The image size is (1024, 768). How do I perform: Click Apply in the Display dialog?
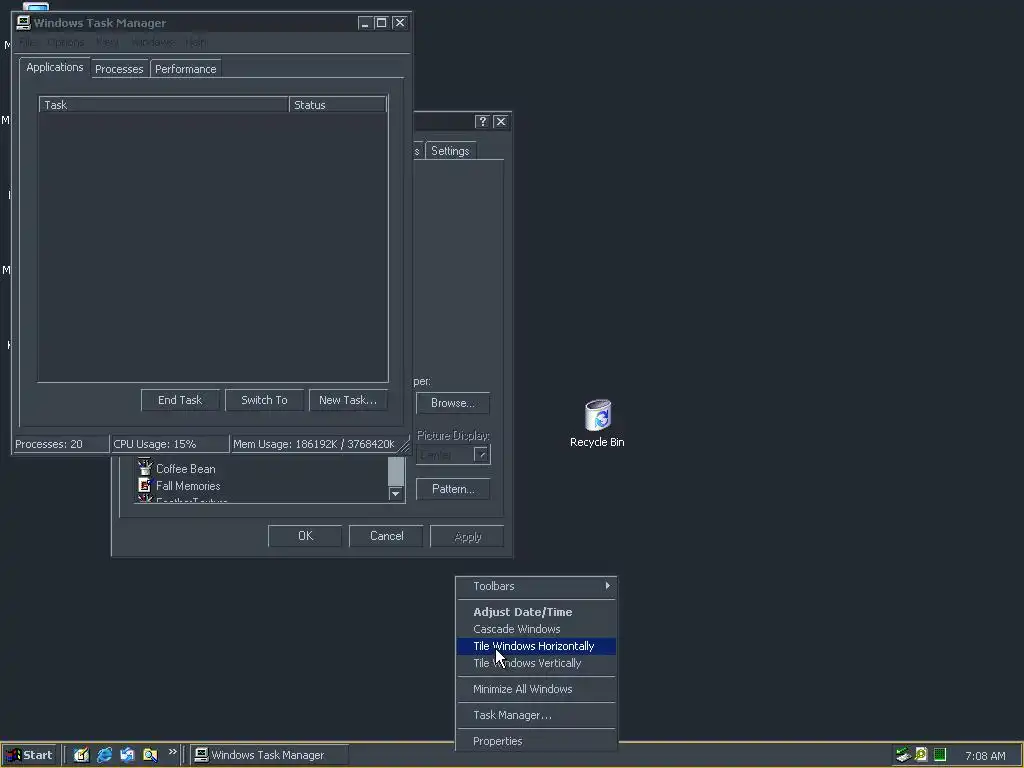(x=467, y=536)
